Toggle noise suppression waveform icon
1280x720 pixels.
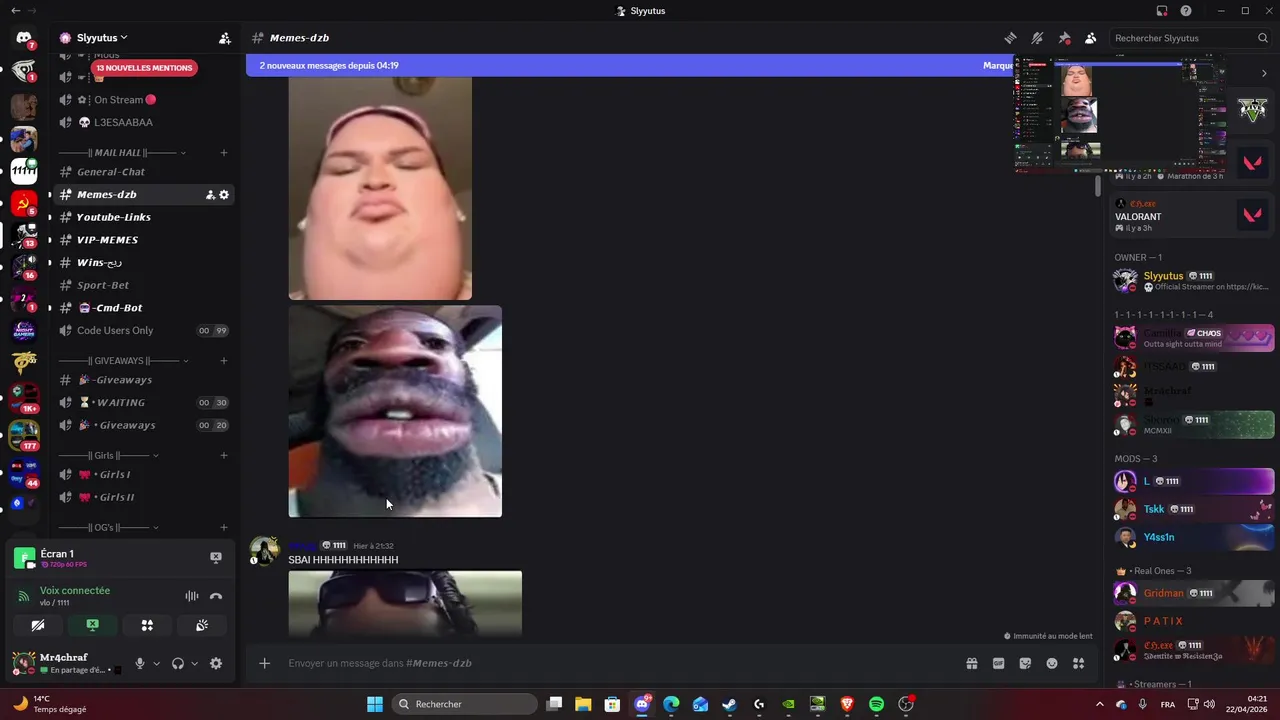[191, 596]
